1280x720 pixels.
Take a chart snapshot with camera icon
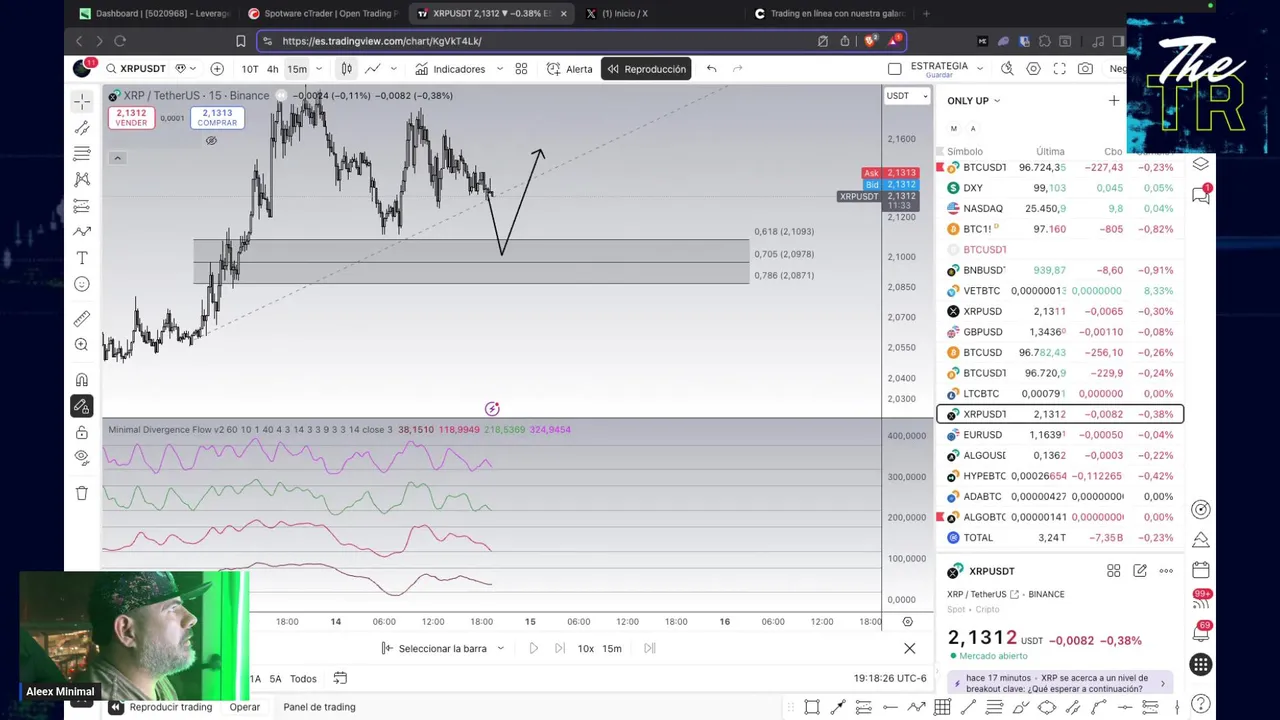tap(1085, 69)
